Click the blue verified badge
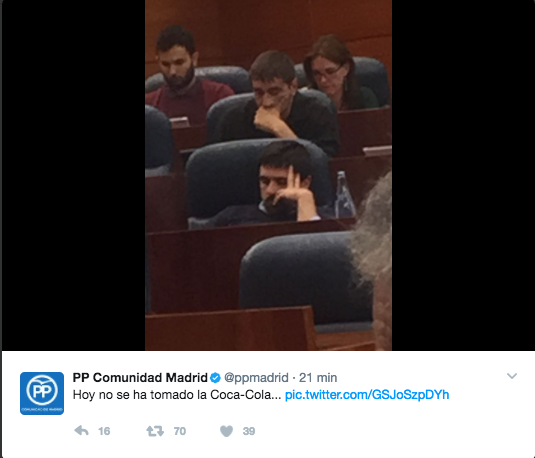The image size is (535, 458). tap(215, 378)
